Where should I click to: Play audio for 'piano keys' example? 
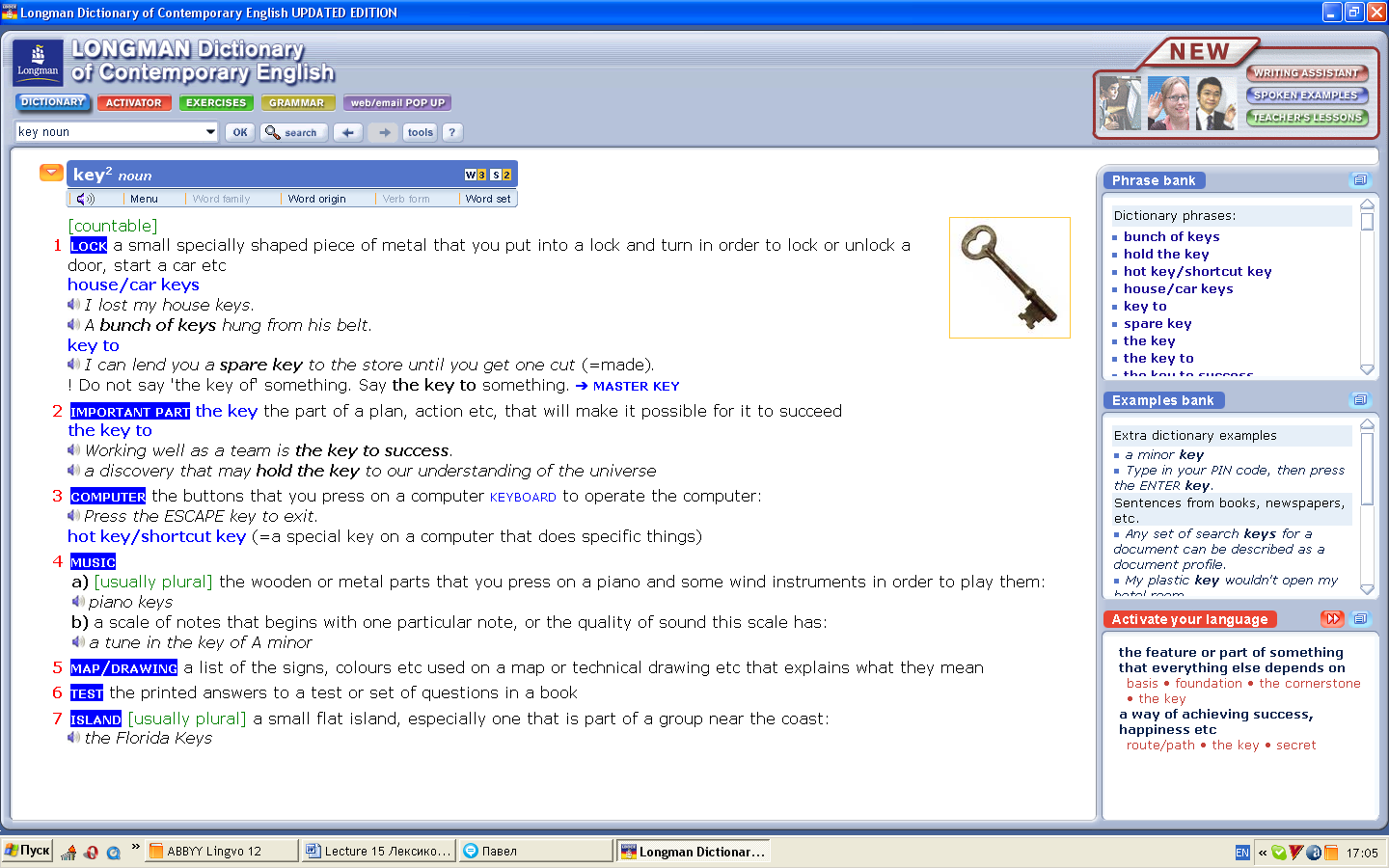pyautogui.click(x=78, y=602)
